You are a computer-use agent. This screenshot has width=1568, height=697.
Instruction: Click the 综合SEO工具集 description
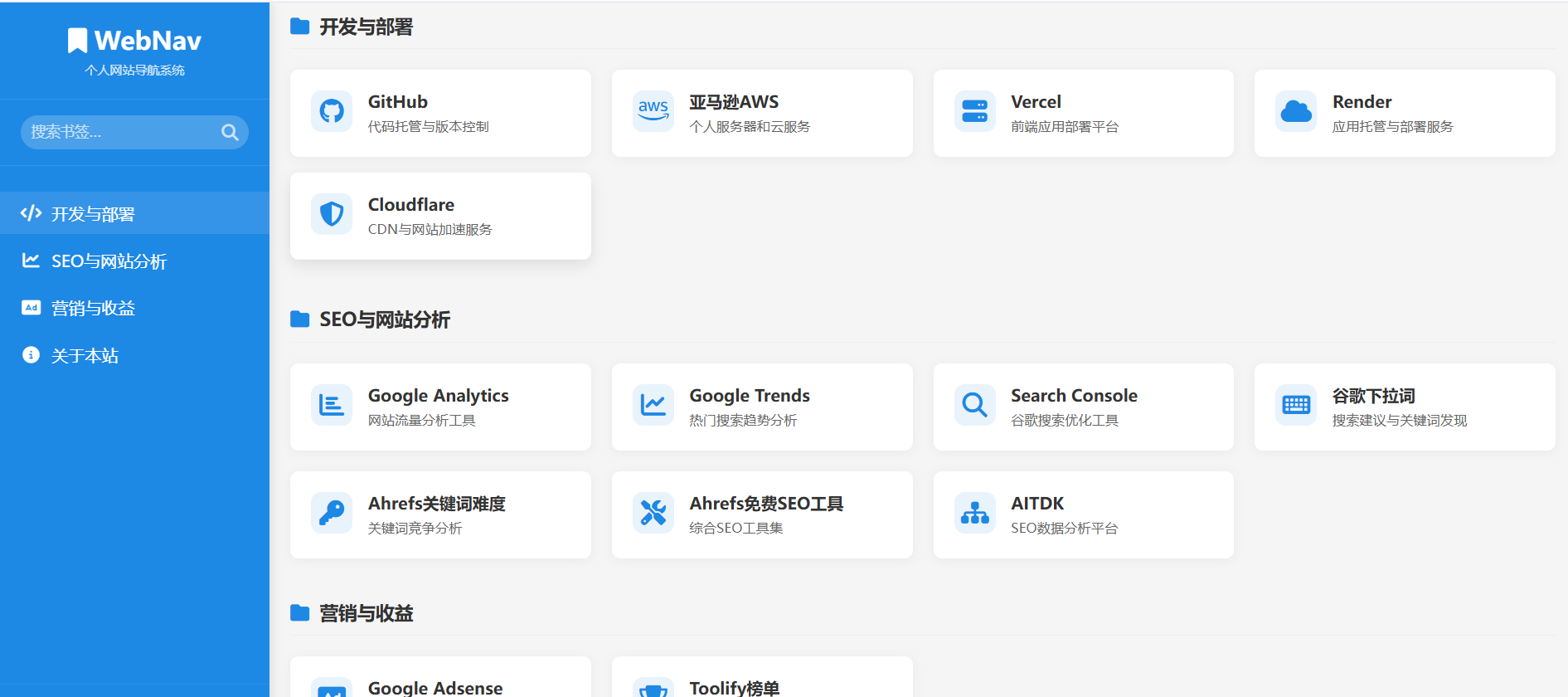(x=736, y=529)
